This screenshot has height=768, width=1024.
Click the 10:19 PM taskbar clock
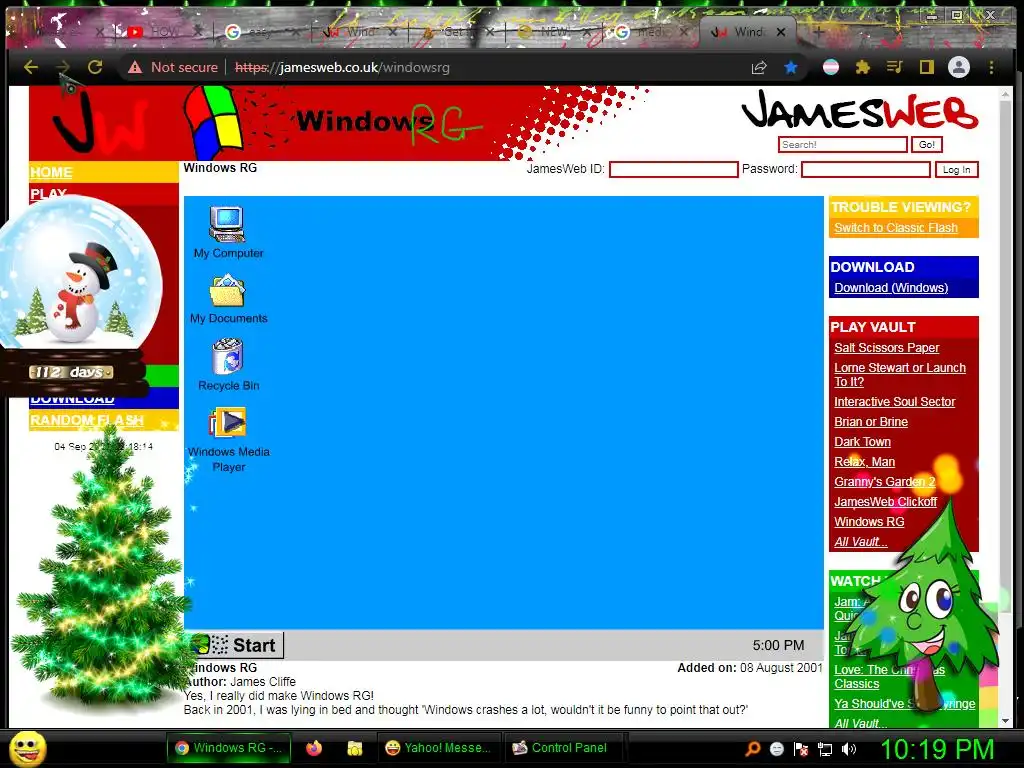(937, 749)
